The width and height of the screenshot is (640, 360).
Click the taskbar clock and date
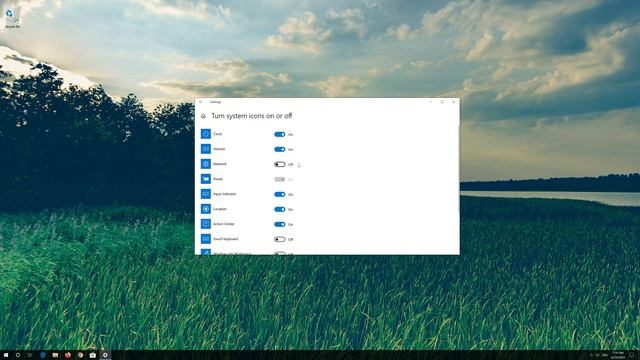tap(618, 355)
